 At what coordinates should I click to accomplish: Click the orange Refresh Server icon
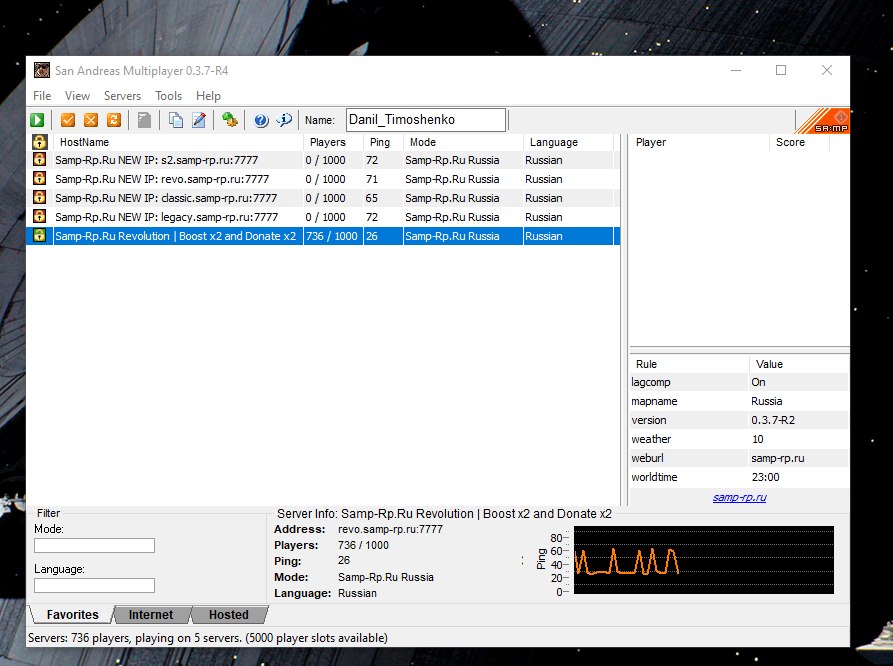point(114,120)
